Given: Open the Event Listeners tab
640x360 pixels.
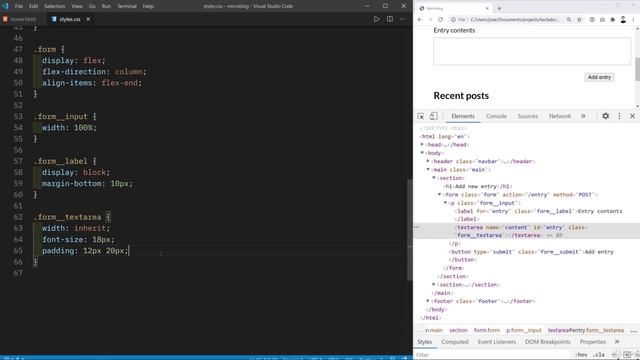Looking at the screenshot, I should 497,342.
